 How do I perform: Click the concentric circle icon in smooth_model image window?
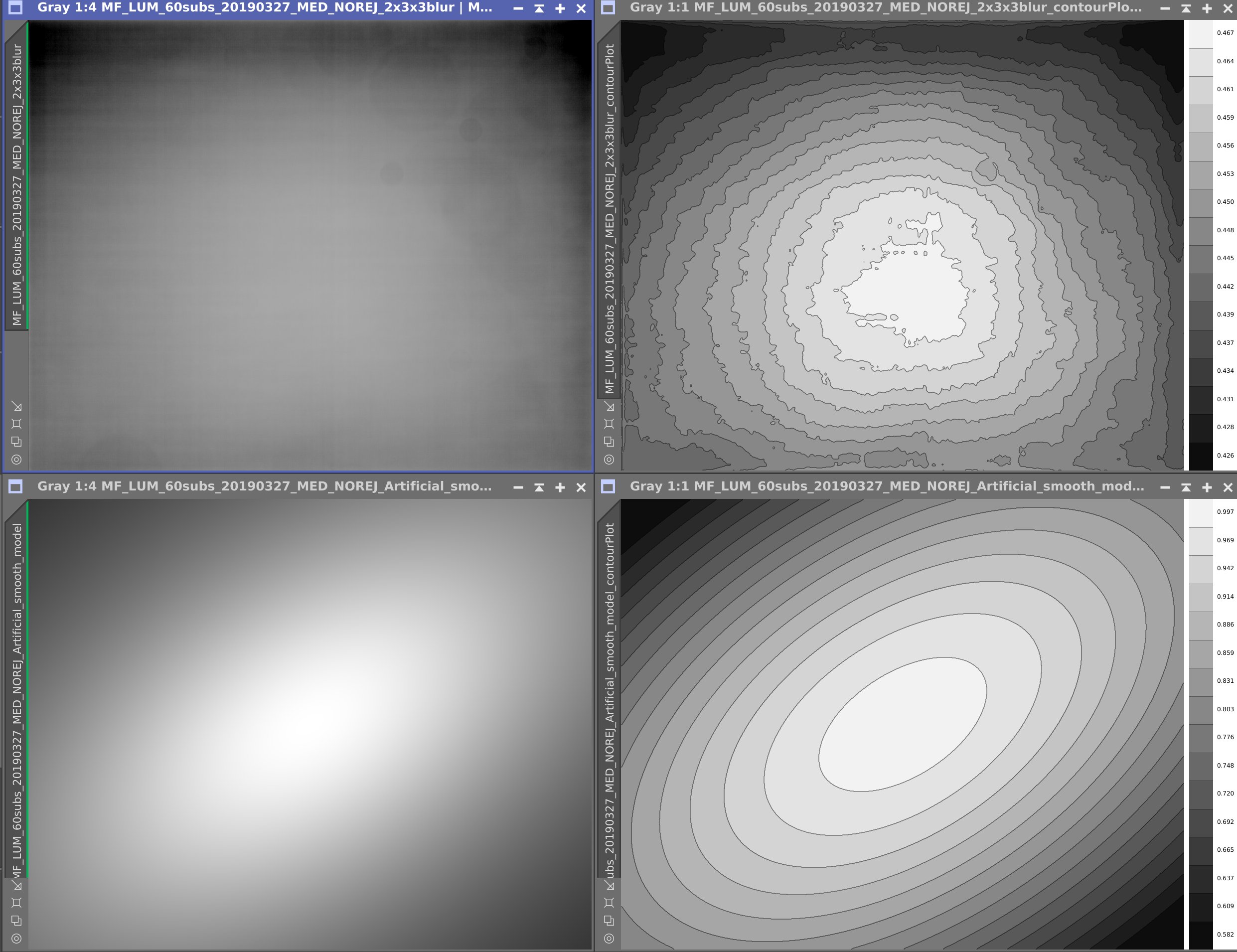point(16,939)
